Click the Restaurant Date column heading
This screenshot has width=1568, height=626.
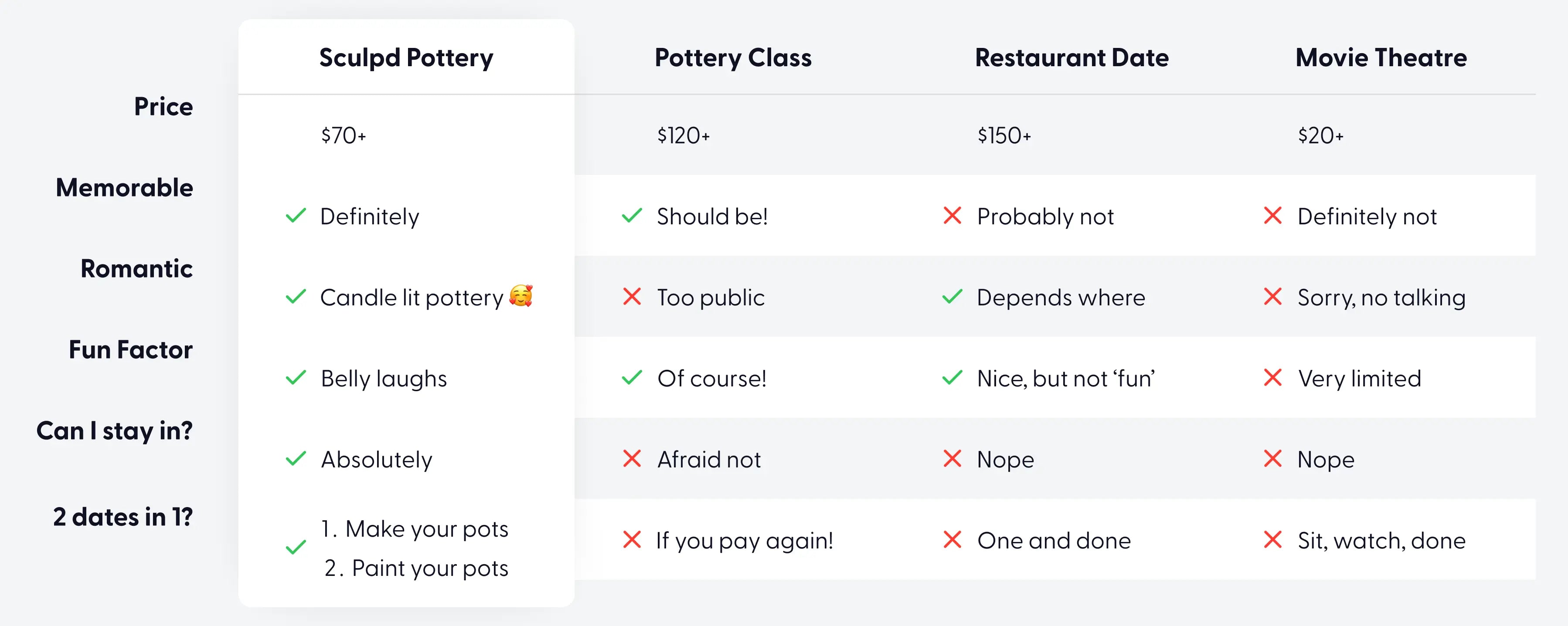click(1072, 58)
